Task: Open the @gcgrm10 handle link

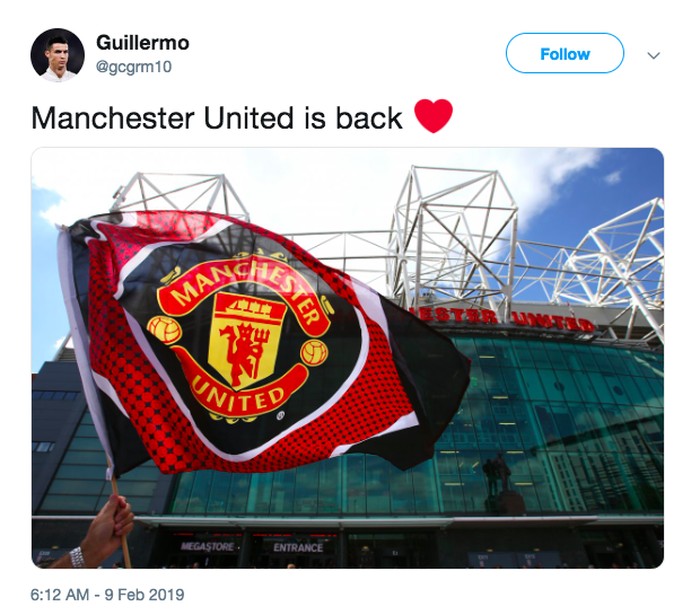Action: tap(134, 67)
